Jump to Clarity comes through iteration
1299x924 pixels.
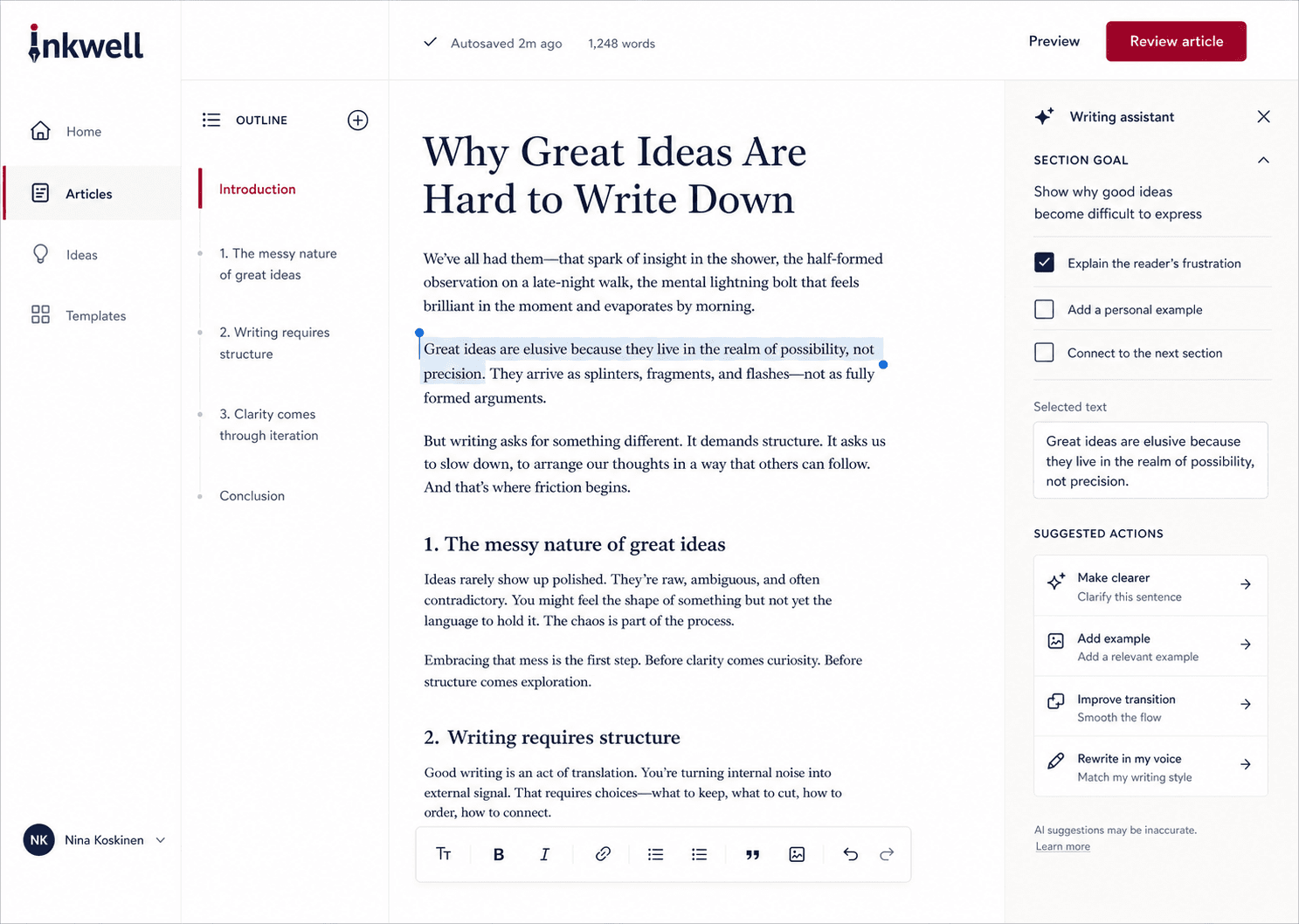(x=269, y=424)
